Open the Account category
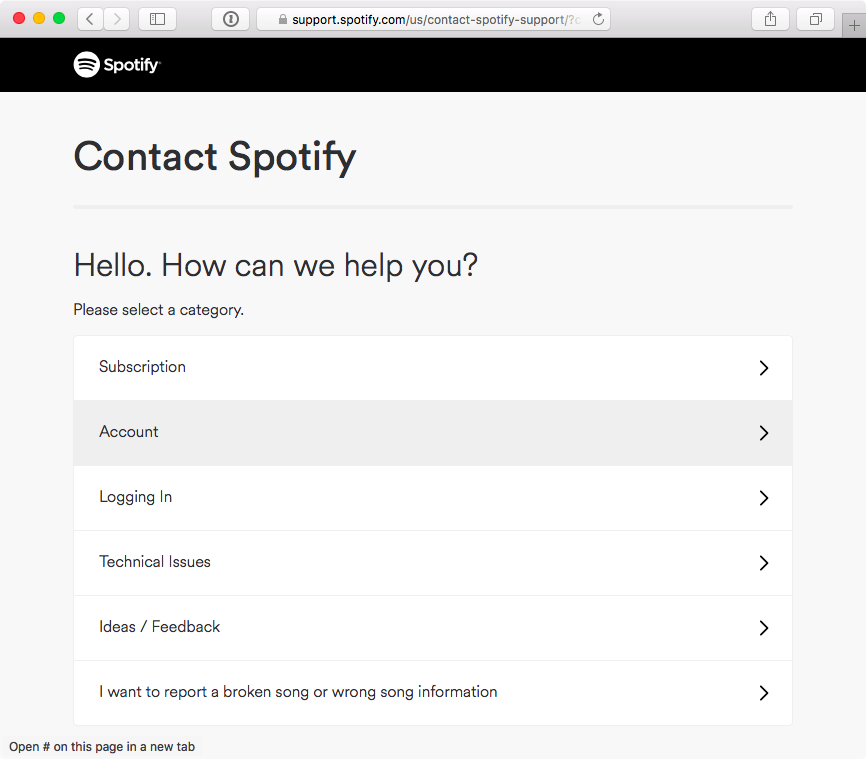 point(433,433)
